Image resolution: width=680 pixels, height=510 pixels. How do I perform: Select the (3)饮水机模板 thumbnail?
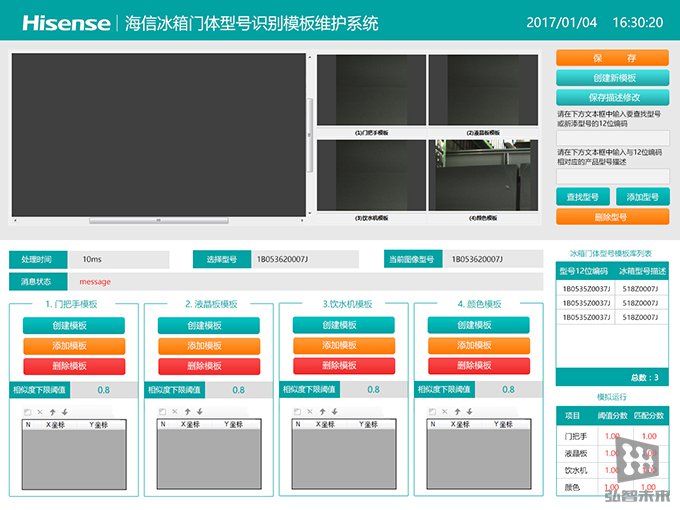pos(371,175)
